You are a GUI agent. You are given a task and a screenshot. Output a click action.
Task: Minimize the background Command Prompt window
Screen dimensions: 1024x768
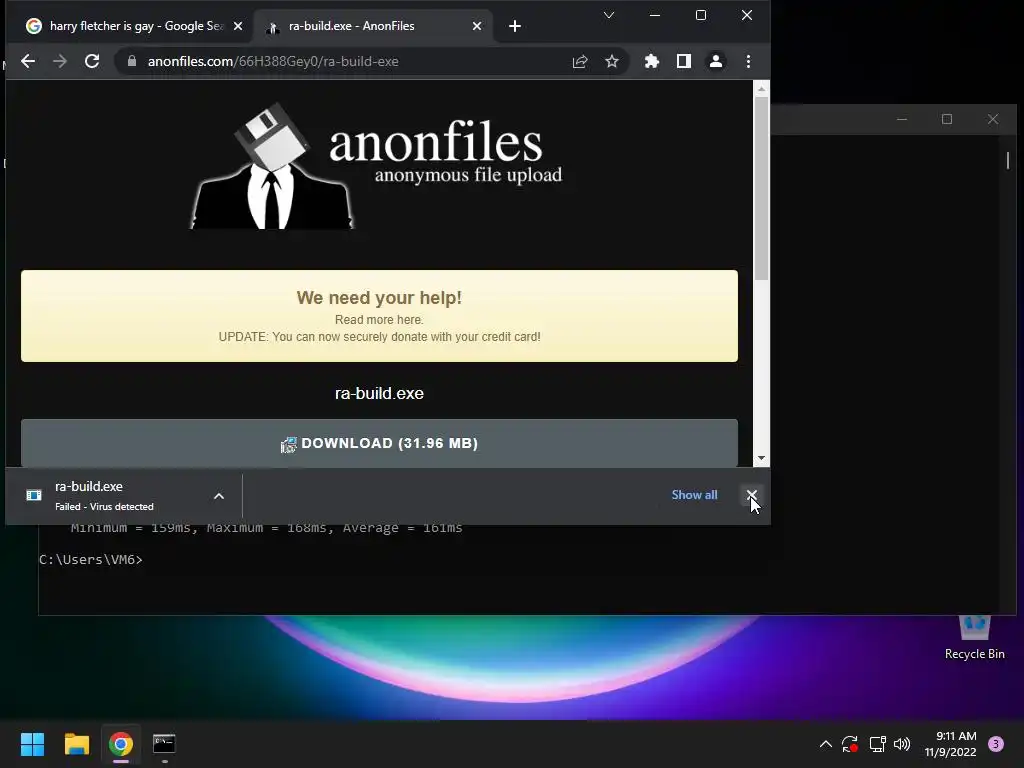902,119
